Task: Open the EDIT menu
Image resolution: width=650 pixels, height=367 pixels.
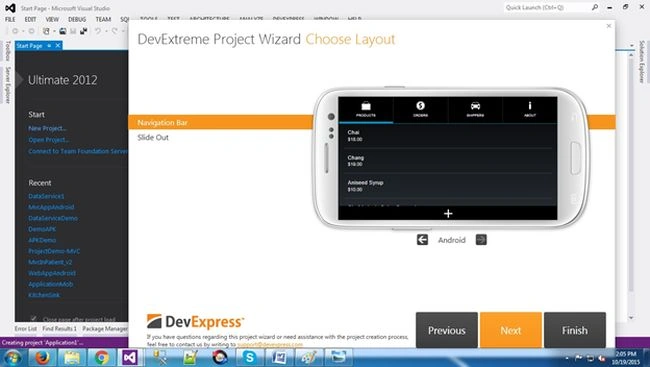Action: [x=30, y=19]
